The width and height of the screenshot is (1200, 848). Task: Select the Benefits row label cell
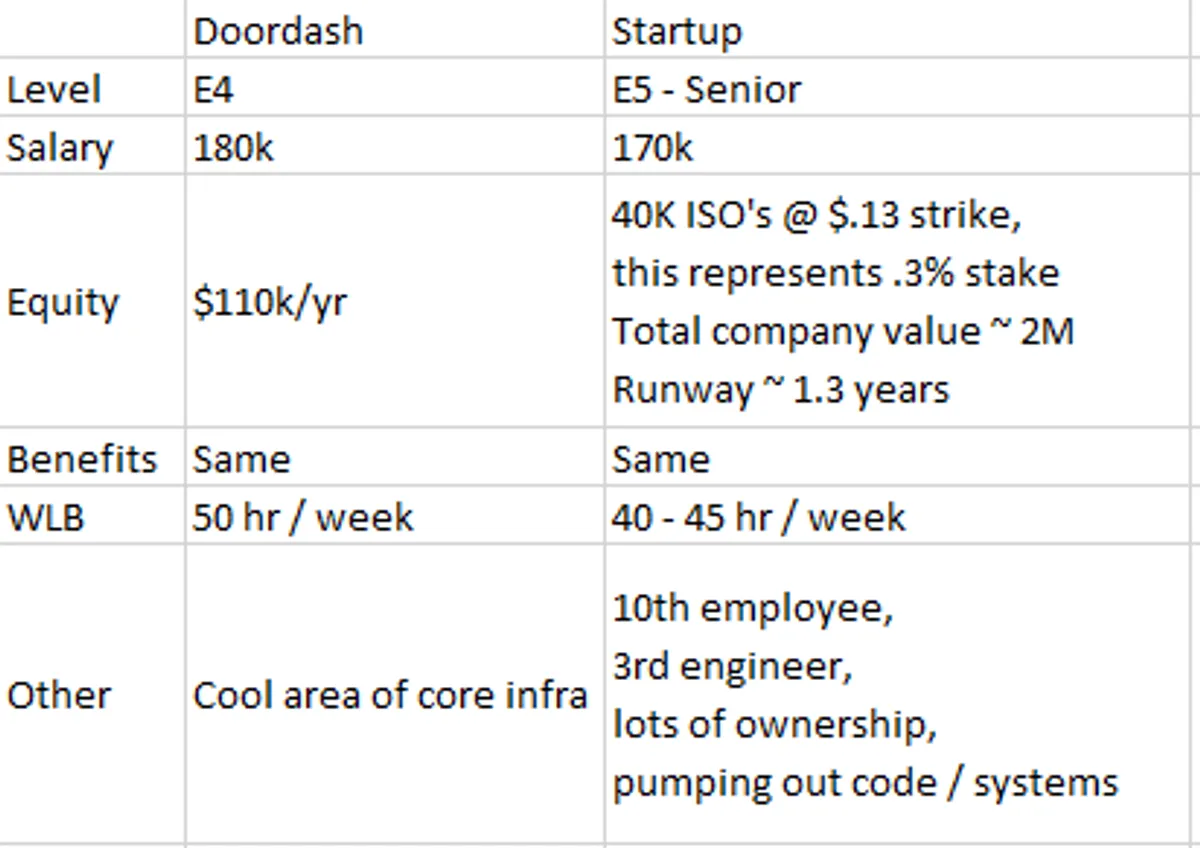click(82, 459)
